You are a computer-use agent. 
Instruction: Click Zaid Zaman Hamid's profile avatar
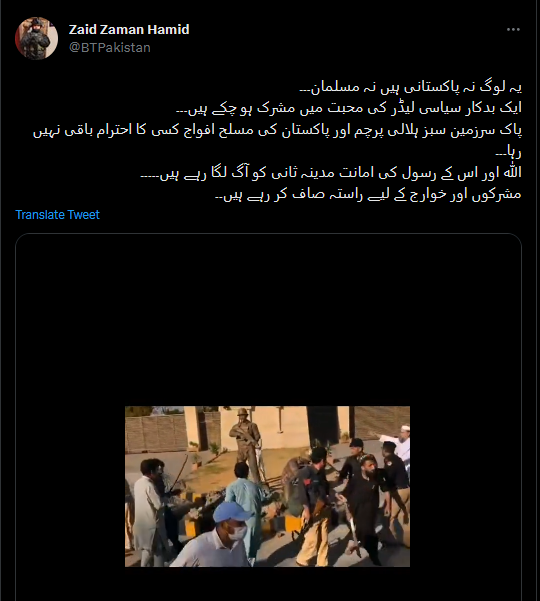(36, 38)
